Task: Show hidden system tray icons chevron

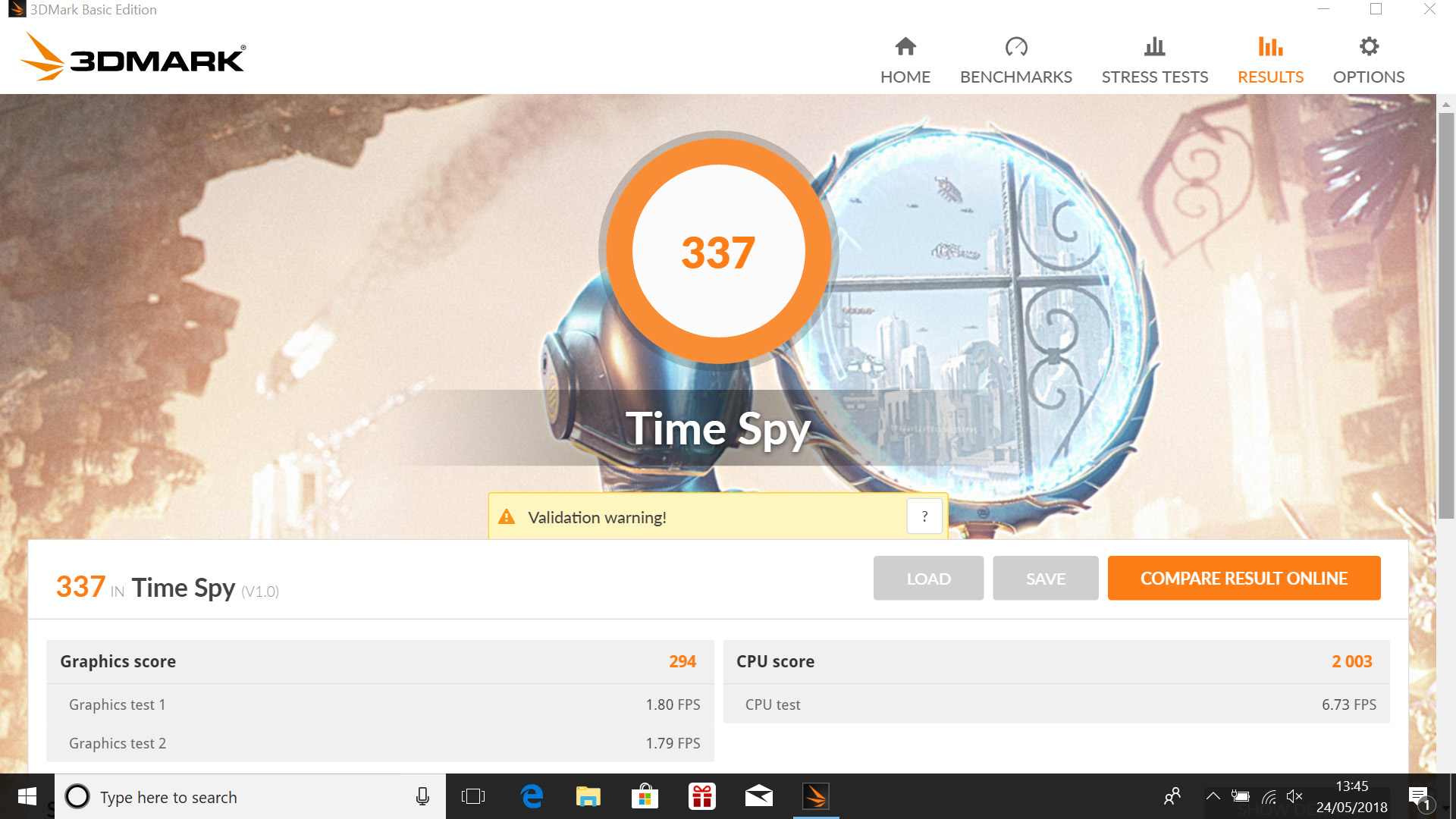Action: coord(1213,796)
